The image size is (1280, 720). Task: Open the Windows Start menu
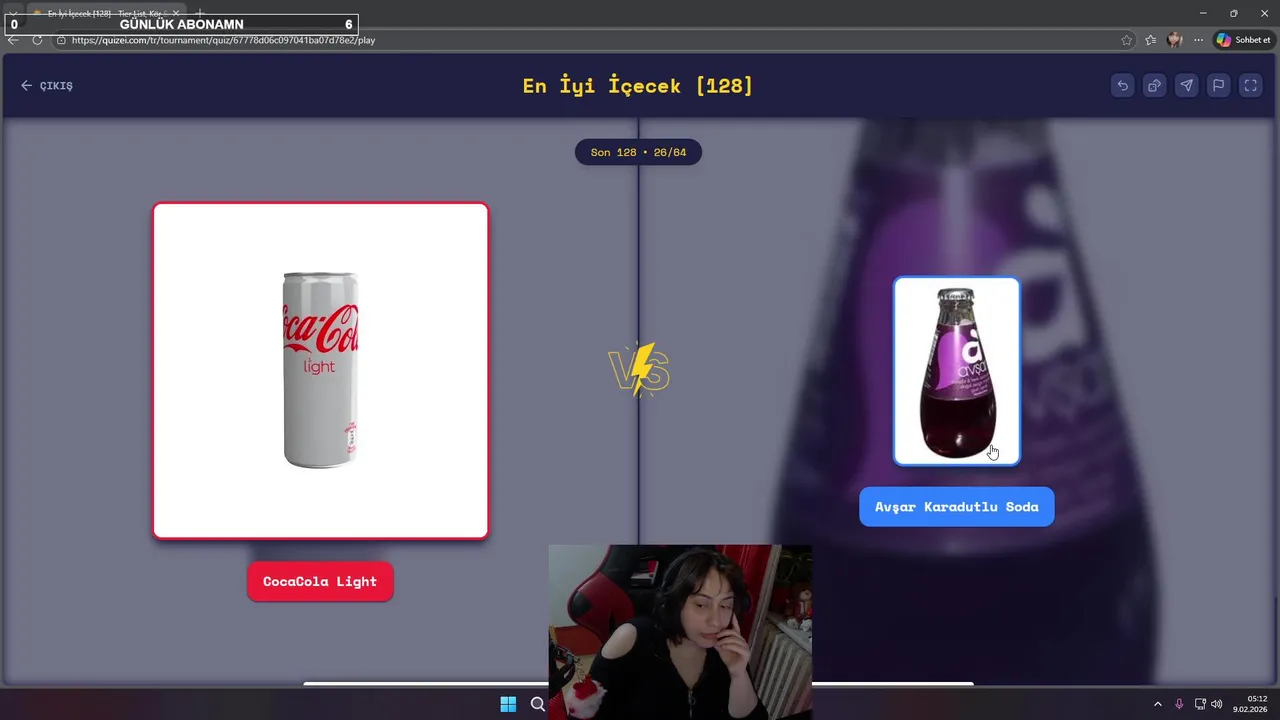pos(508,704)
